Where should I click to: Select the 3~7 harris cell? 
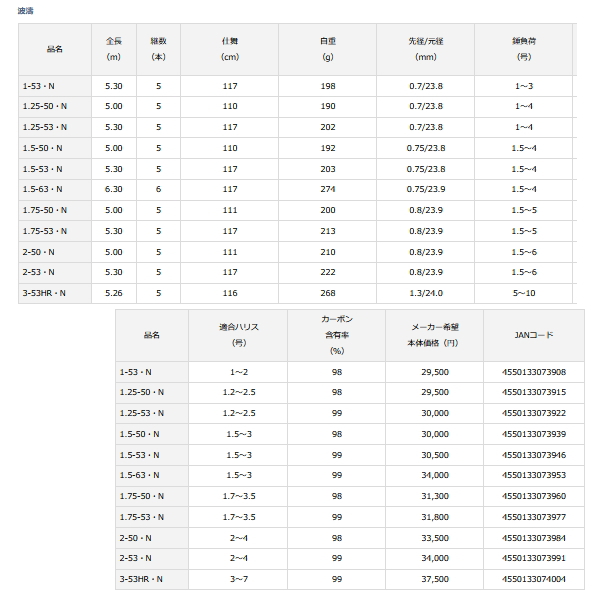[239, 579]
